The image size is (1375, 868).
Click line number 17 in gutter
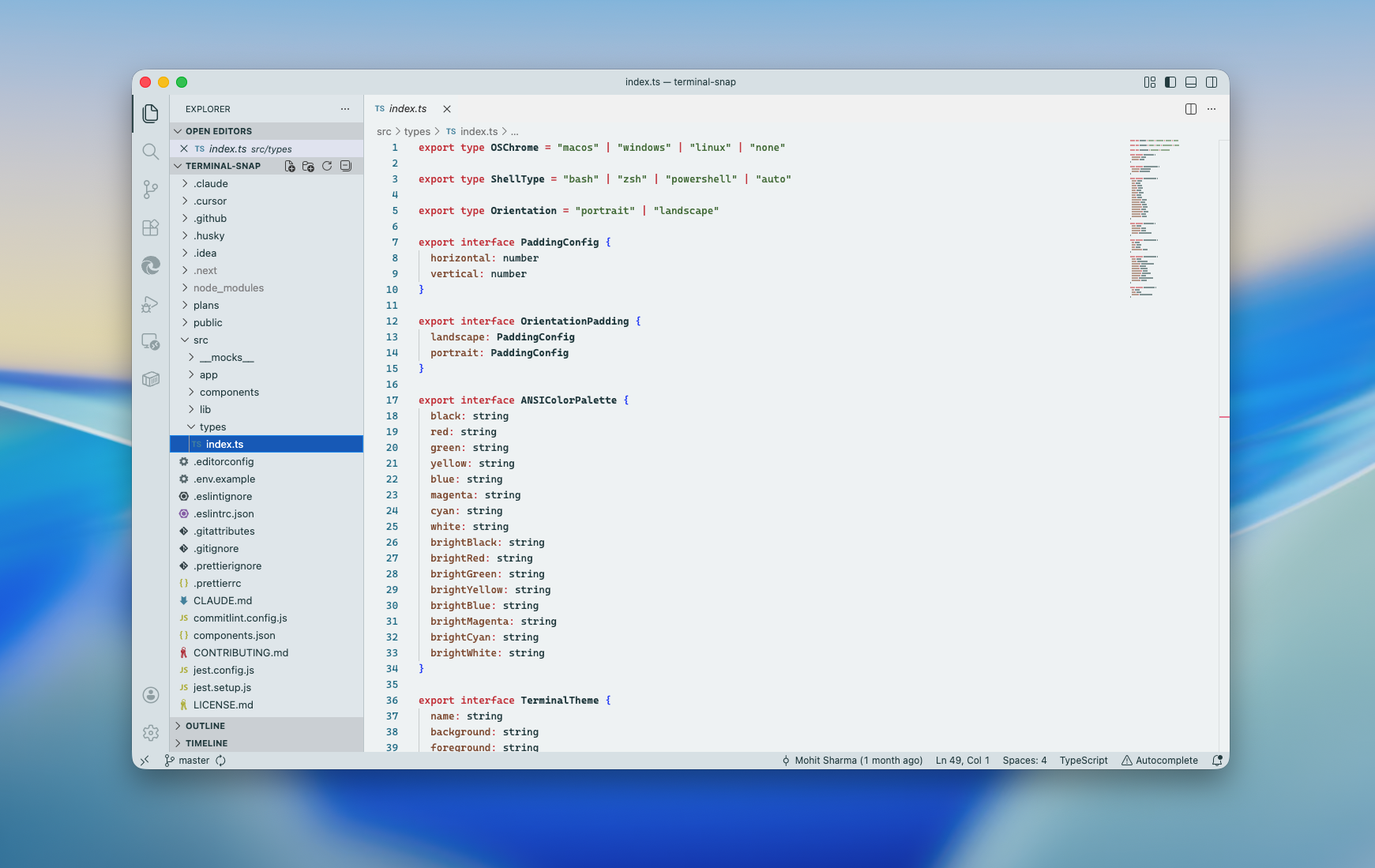click(x=392, y=400)
